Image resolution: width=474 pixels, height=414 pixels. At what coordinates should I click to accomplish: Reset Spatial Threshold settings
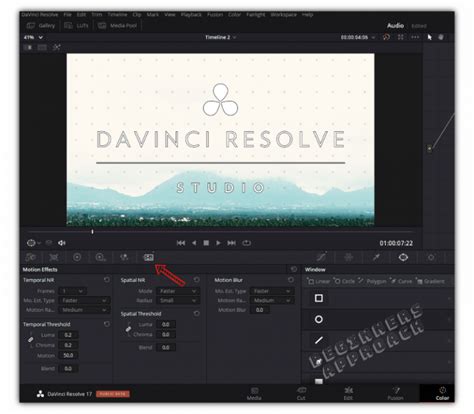[x=197, y=313]
